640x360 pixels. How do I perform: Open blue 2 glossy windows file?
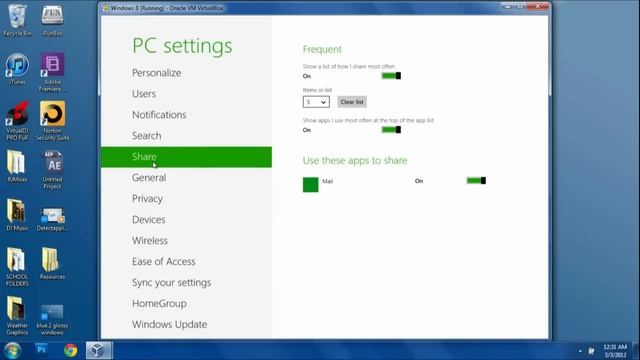click(52, 319)
